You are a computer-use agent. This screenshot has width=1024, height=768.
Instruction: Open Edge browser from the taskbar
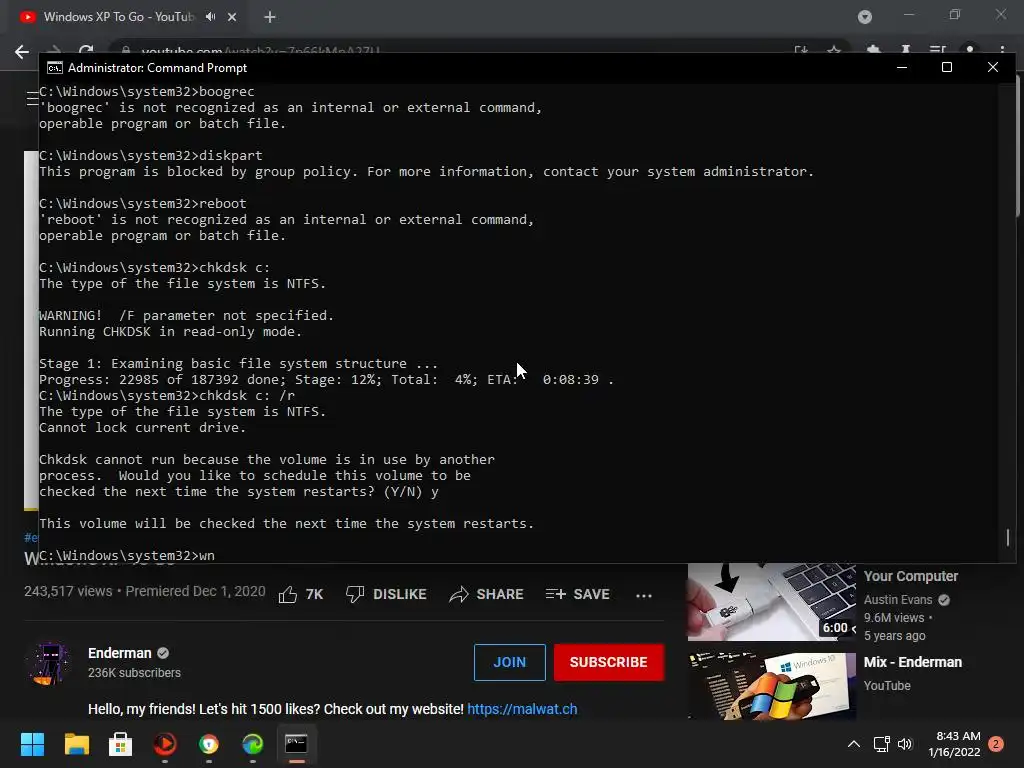pos(253,744)
